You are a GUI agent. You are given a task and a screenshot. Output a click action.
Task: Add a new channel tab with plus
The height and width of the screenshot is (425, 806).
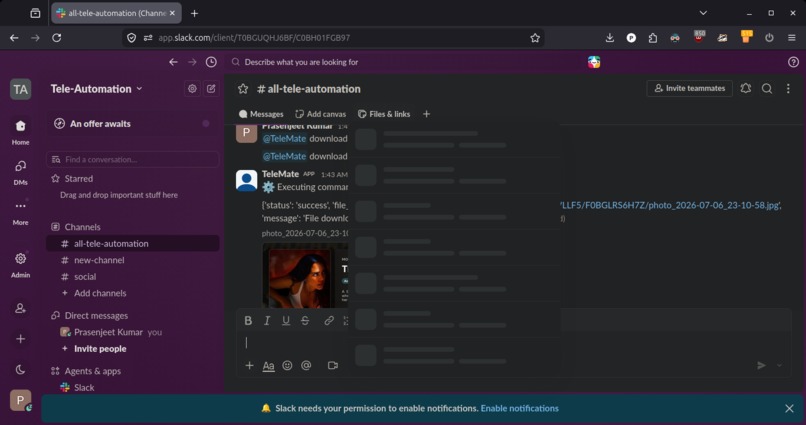[426, 114]
